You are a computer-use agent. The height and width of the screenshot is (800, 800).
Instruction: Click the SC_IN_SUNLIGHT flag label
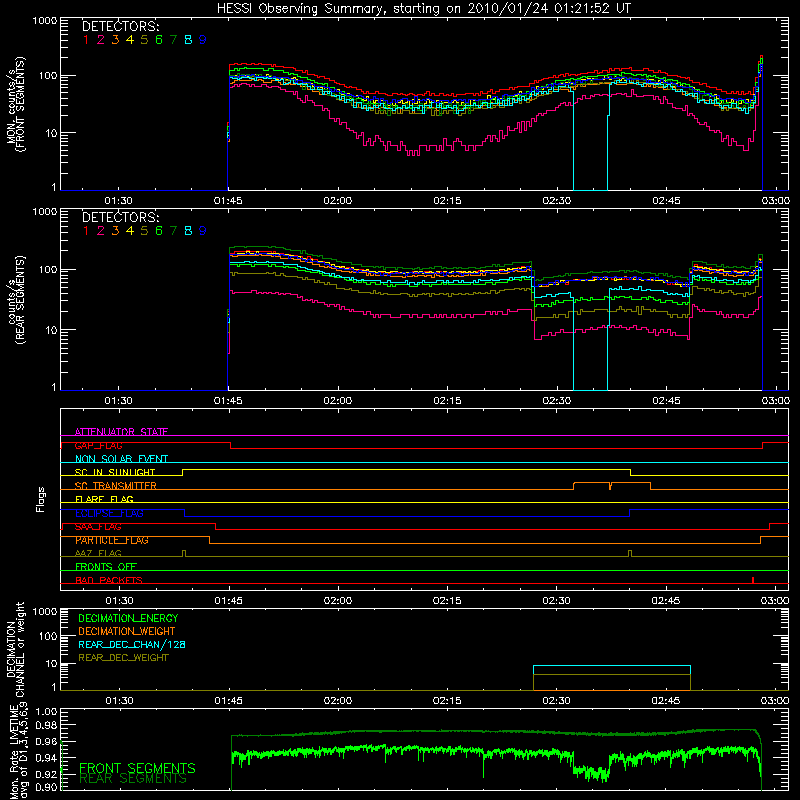click(x=115, y=472)
